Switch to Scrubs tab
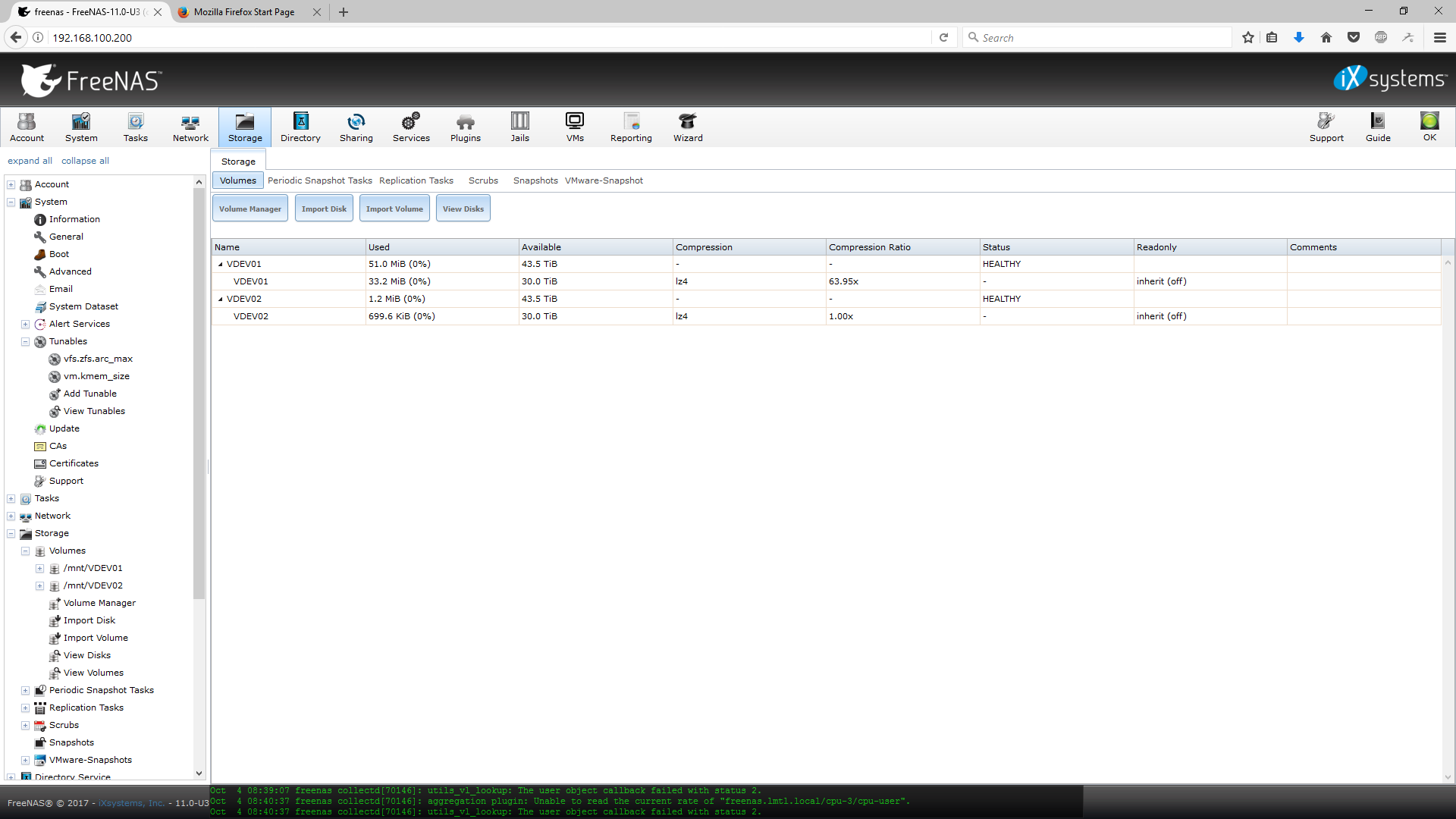This screenshot has height=819, width=1456. (x=483, y=180)
